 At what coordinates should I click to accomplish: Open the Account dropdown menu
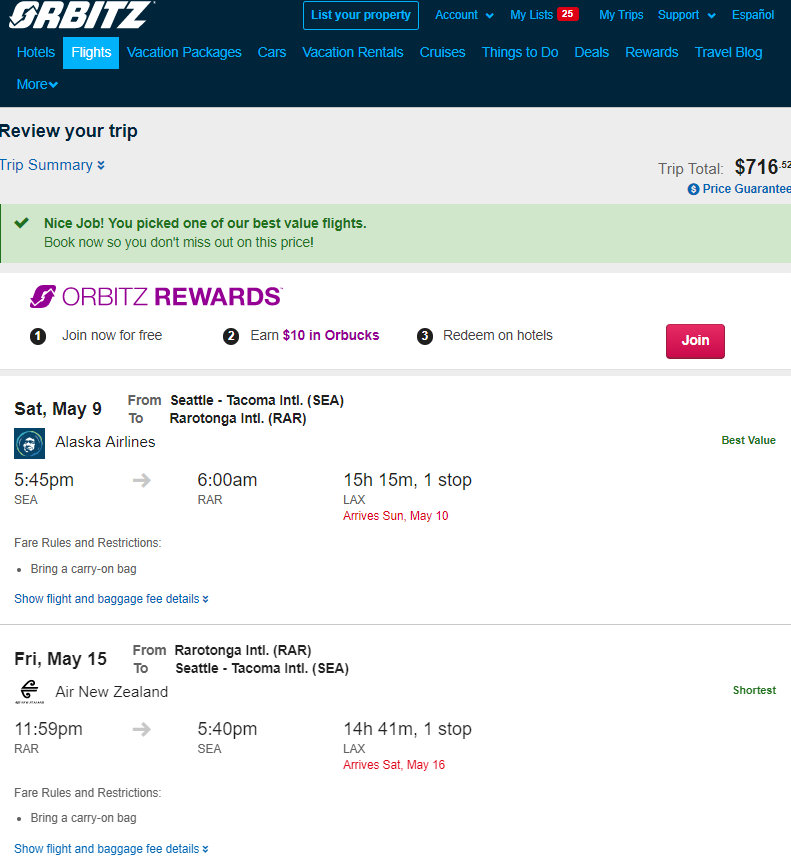464,15
